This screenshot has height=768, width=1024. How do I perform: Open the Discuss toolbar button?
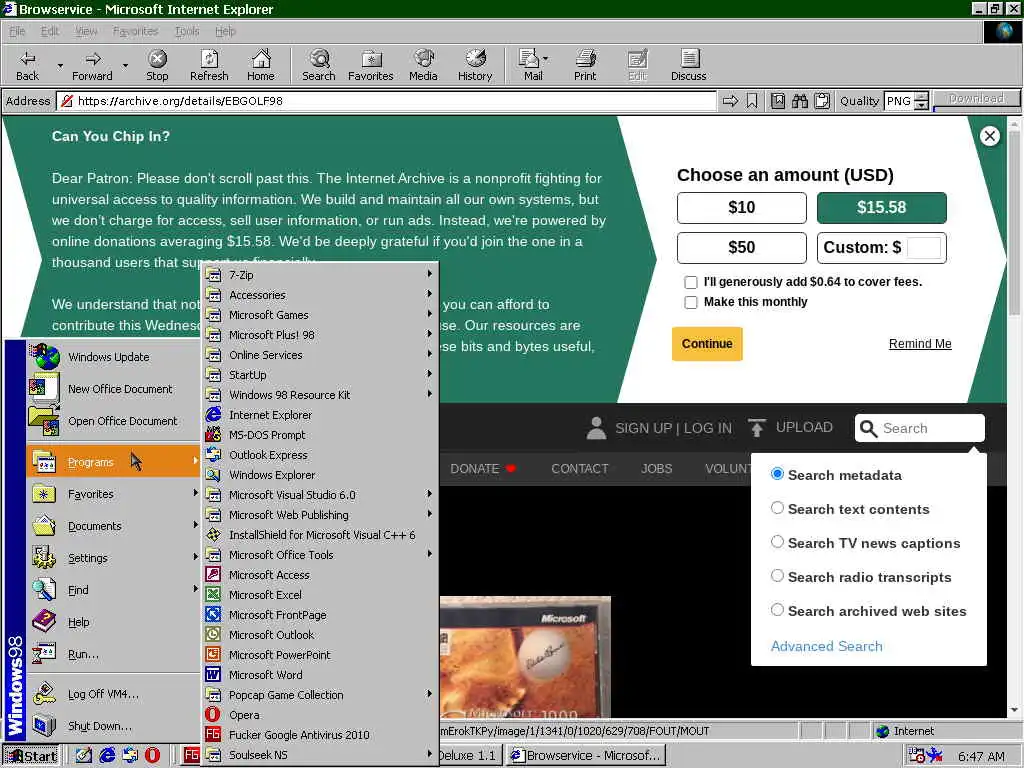(x=688, y=65)
